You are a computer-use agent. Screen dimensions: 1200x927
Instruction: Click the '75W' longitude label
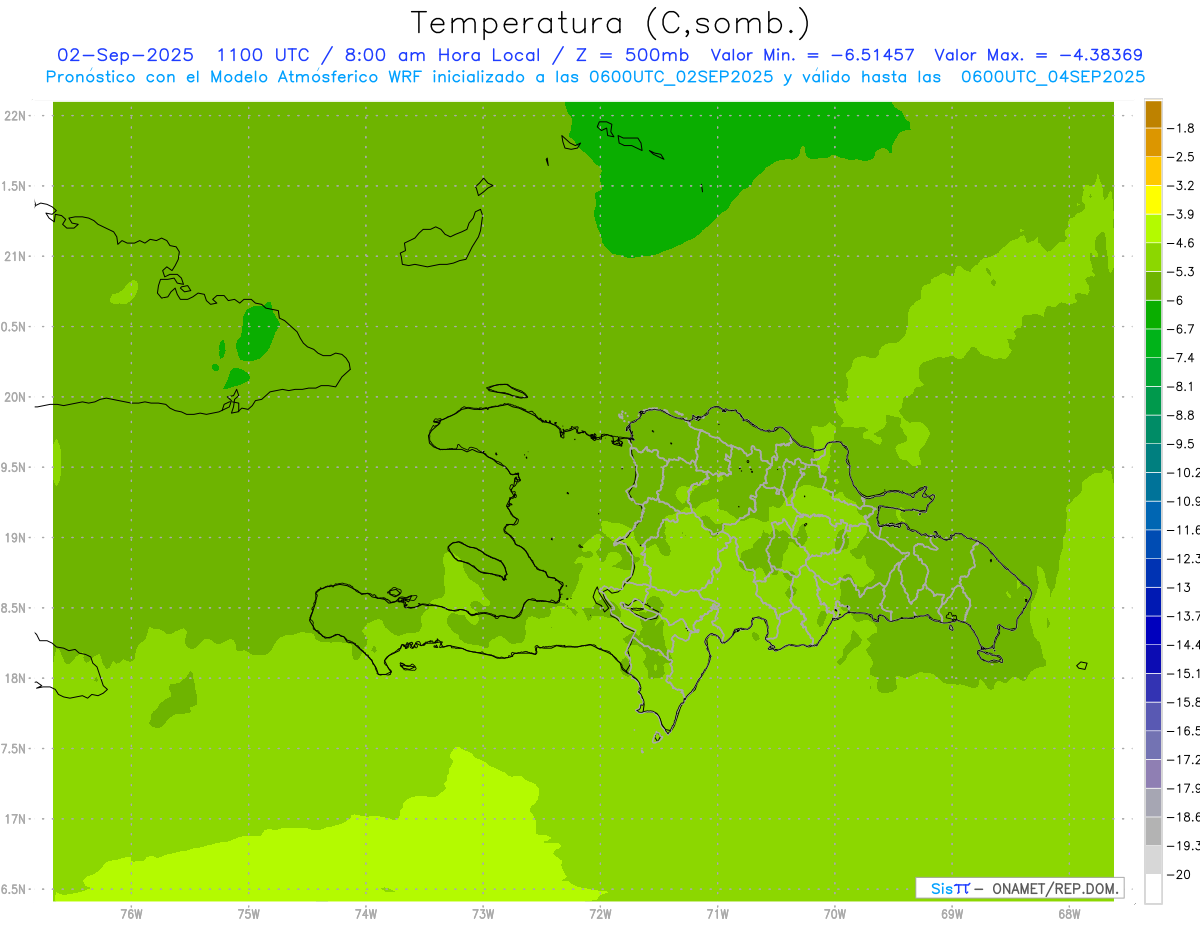coord(249,913)
